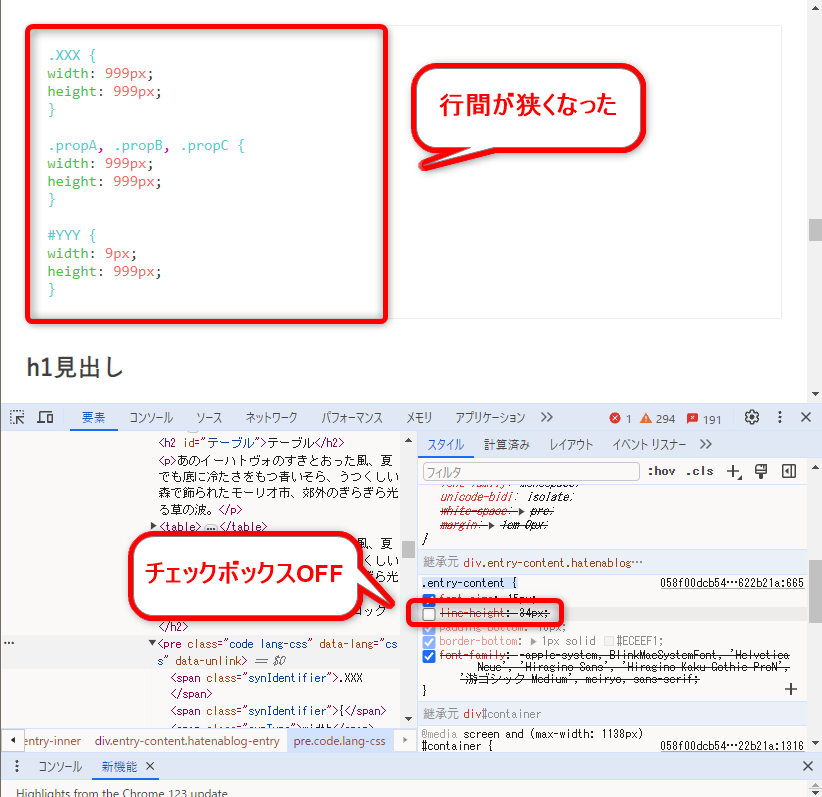This screenshot has width=822, height=797.
Task: Click DOM tree row ellipsis actions
Action: pos(9,643)
